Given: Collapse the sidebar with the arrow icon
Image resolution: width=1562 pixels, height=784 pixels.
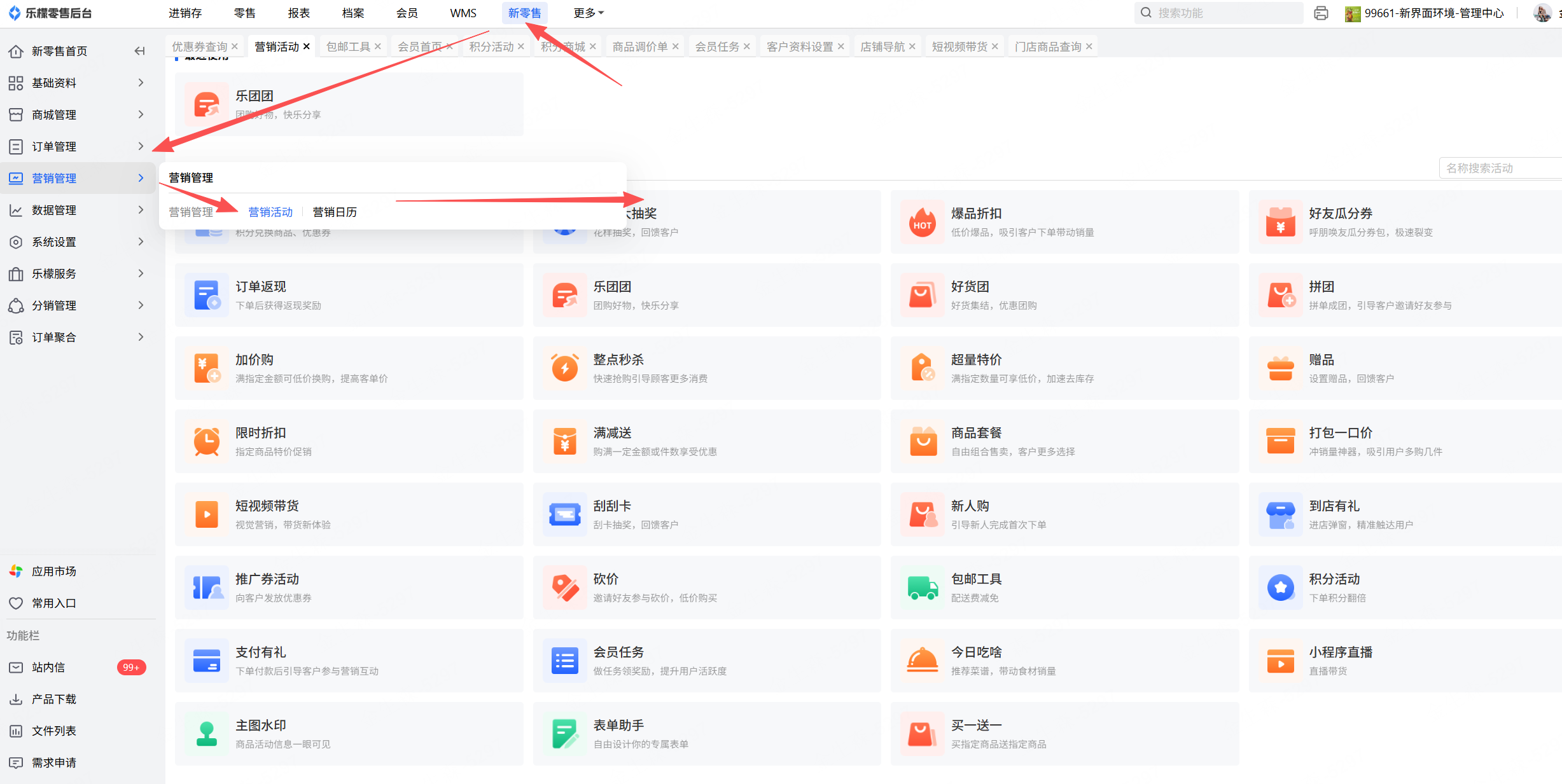Looking at the screenshot, I should coord(139,51).
